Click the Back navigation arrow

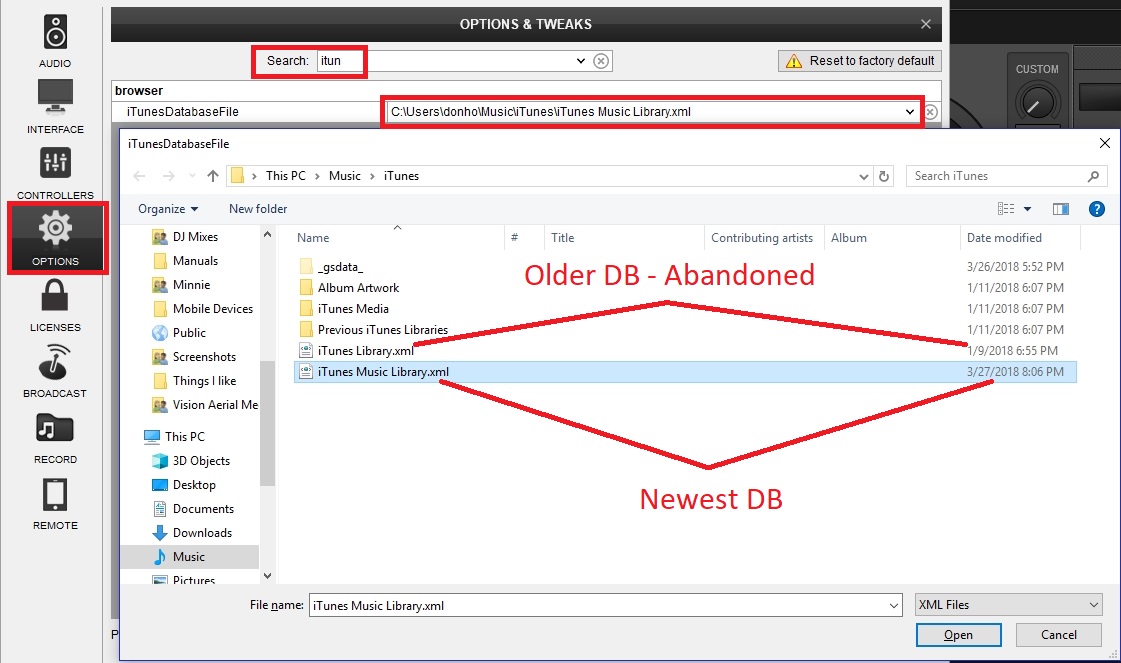pyautogui.click(x=139, y=176)
